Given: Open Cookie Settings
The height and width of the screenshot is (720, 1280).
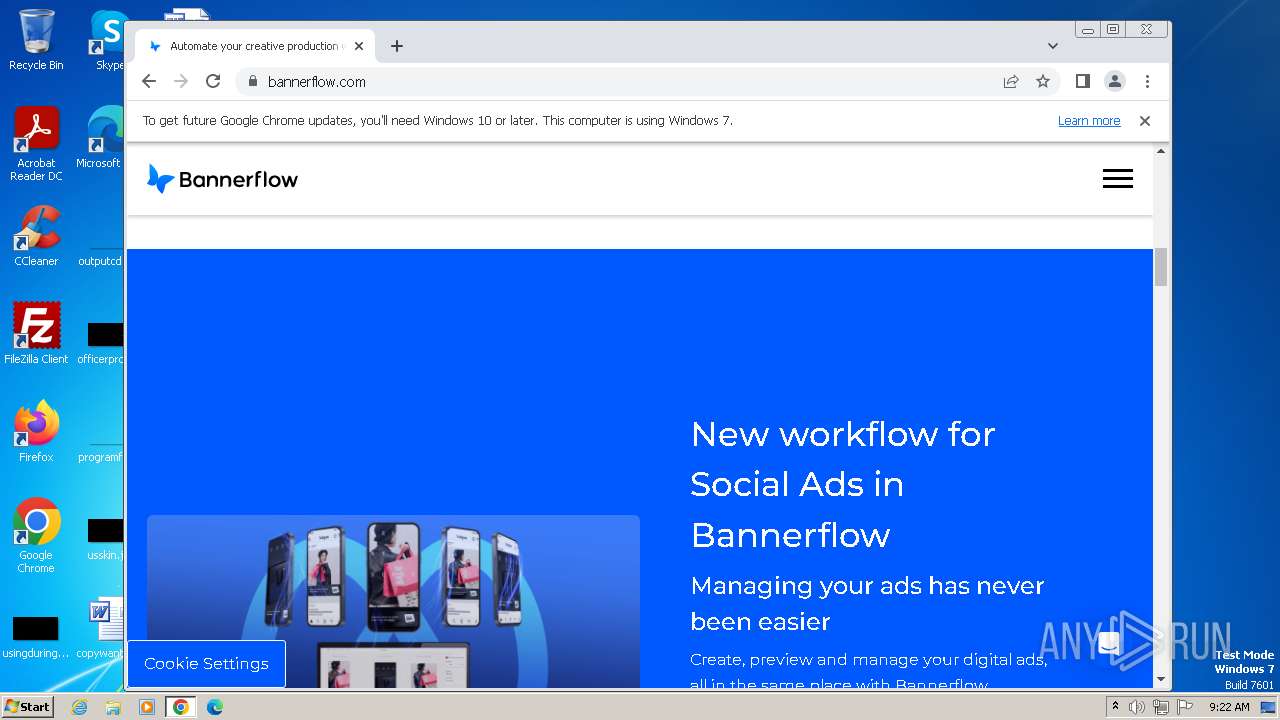Looking at the screenshot, I should coord(206,664).
